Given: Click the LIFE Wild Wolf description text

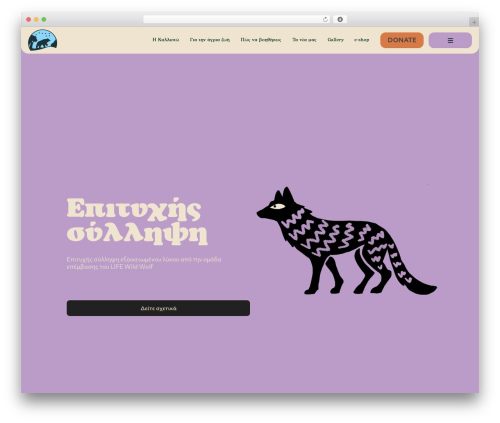Looking at the screenshot, I should pyautogui.click(x=144, y=263).
